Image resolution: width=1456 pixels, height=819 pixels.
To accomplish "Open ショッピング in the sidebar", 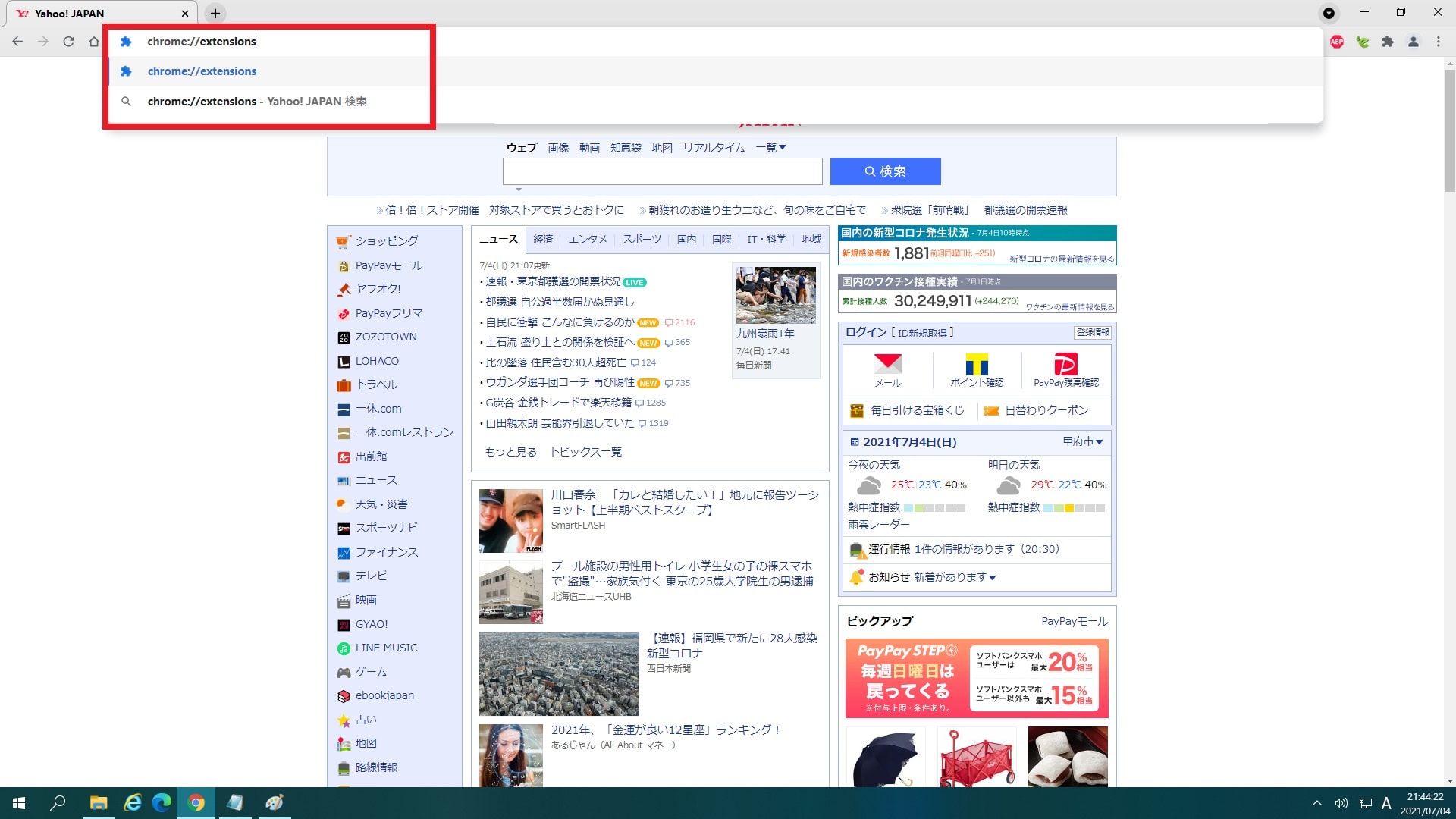I will (x=387, y=241).
